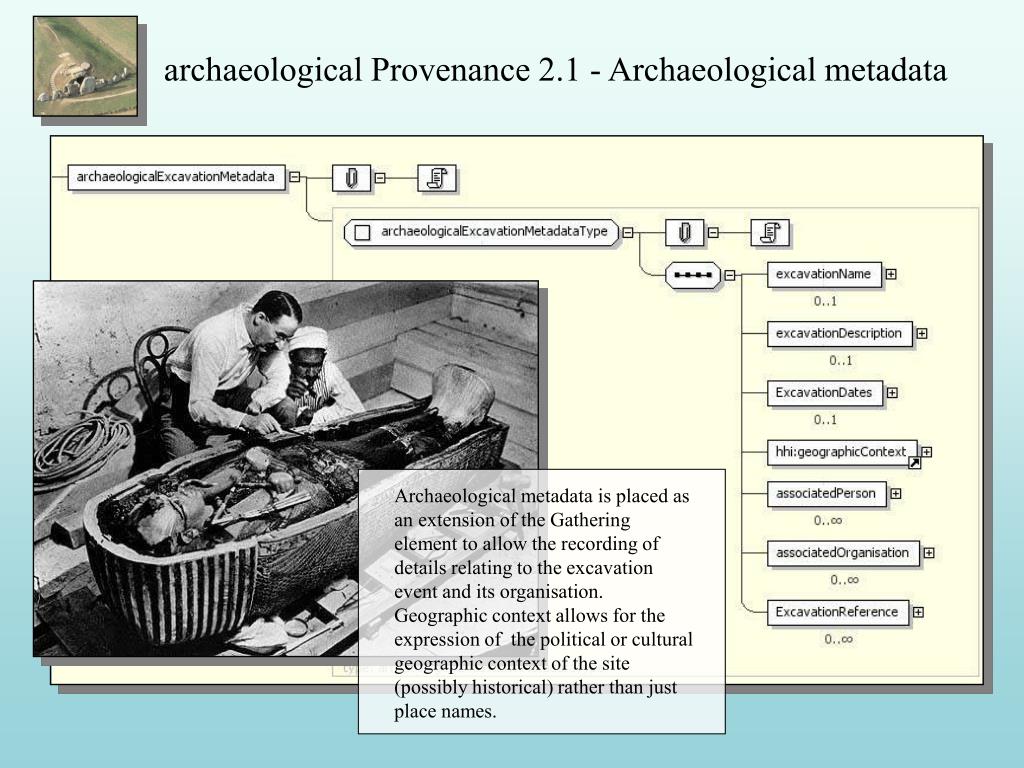Select the associatedOrganisation element box

843,553
